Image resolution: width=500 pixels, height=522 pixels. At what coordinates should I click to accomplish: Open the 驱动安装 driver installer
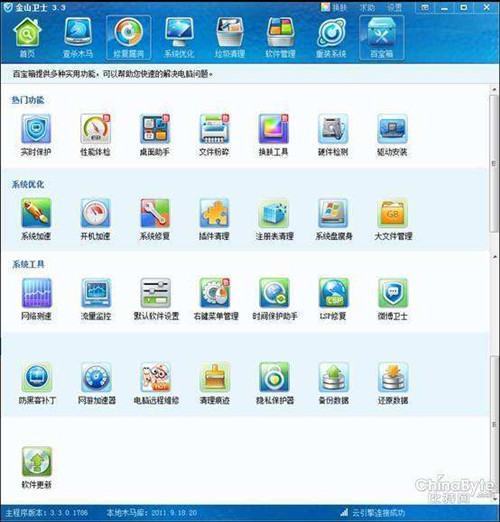pos(392,135)
